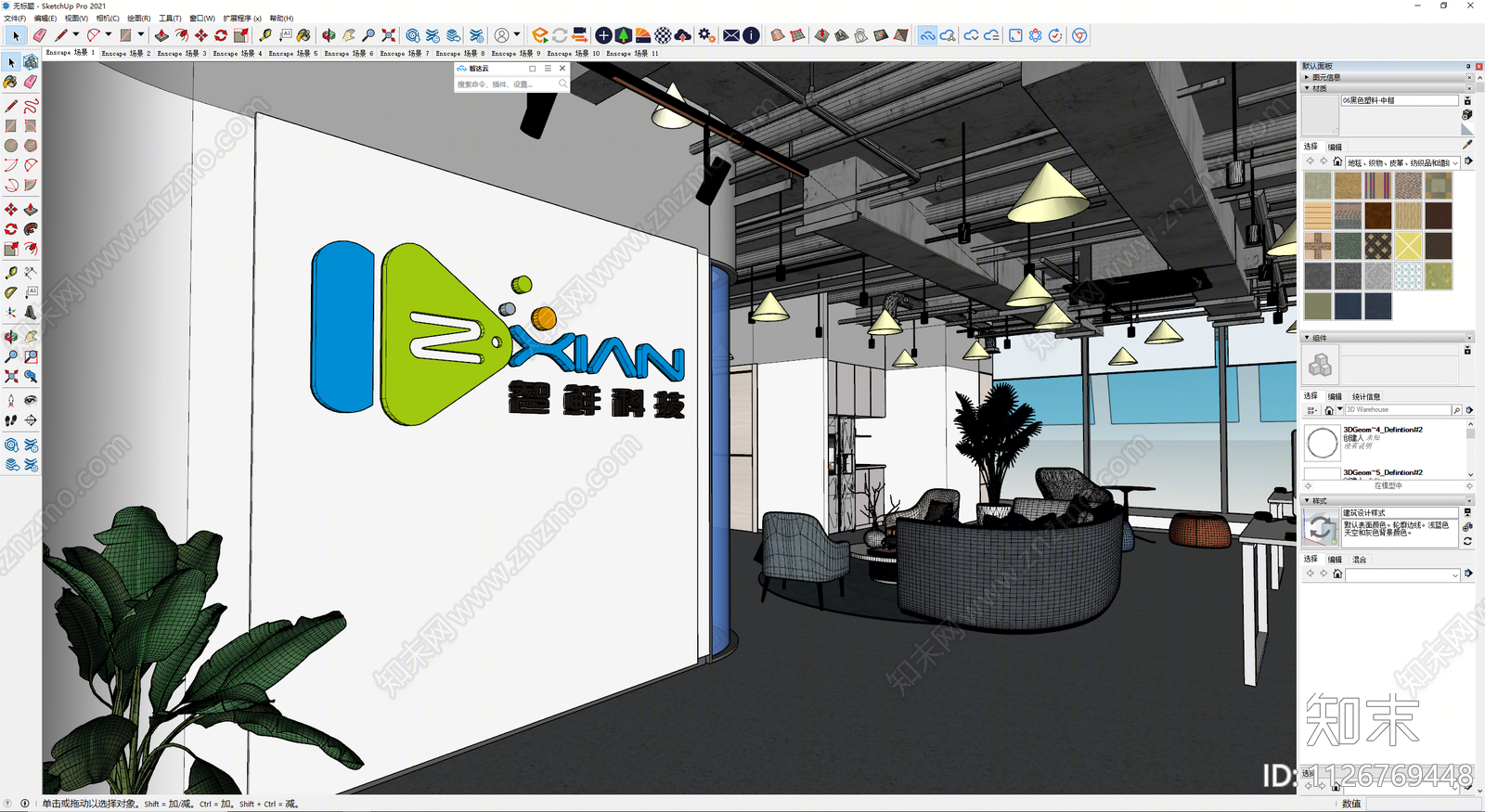Click the 在模型中 bar in components
The width and height of the screenshot is (1485, 812).
tap(1388, 485)
